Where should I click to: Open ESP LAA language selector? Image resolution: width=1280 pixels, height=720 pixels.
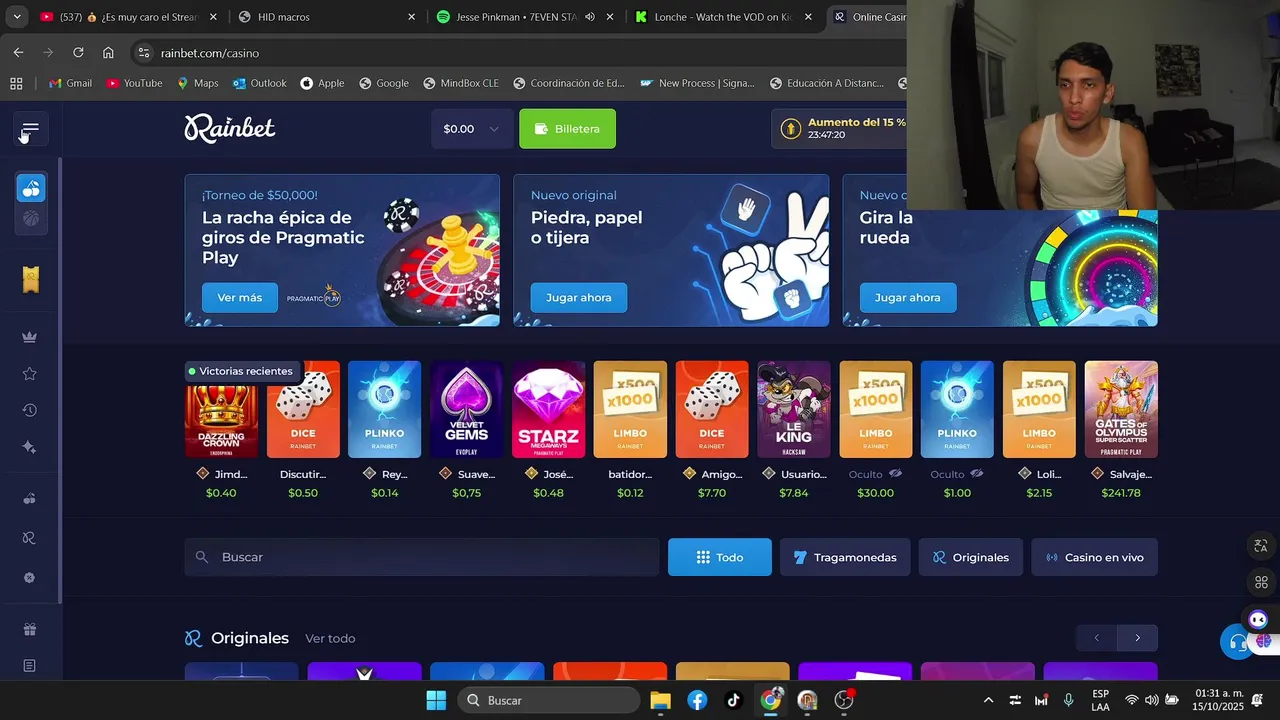1100,700
